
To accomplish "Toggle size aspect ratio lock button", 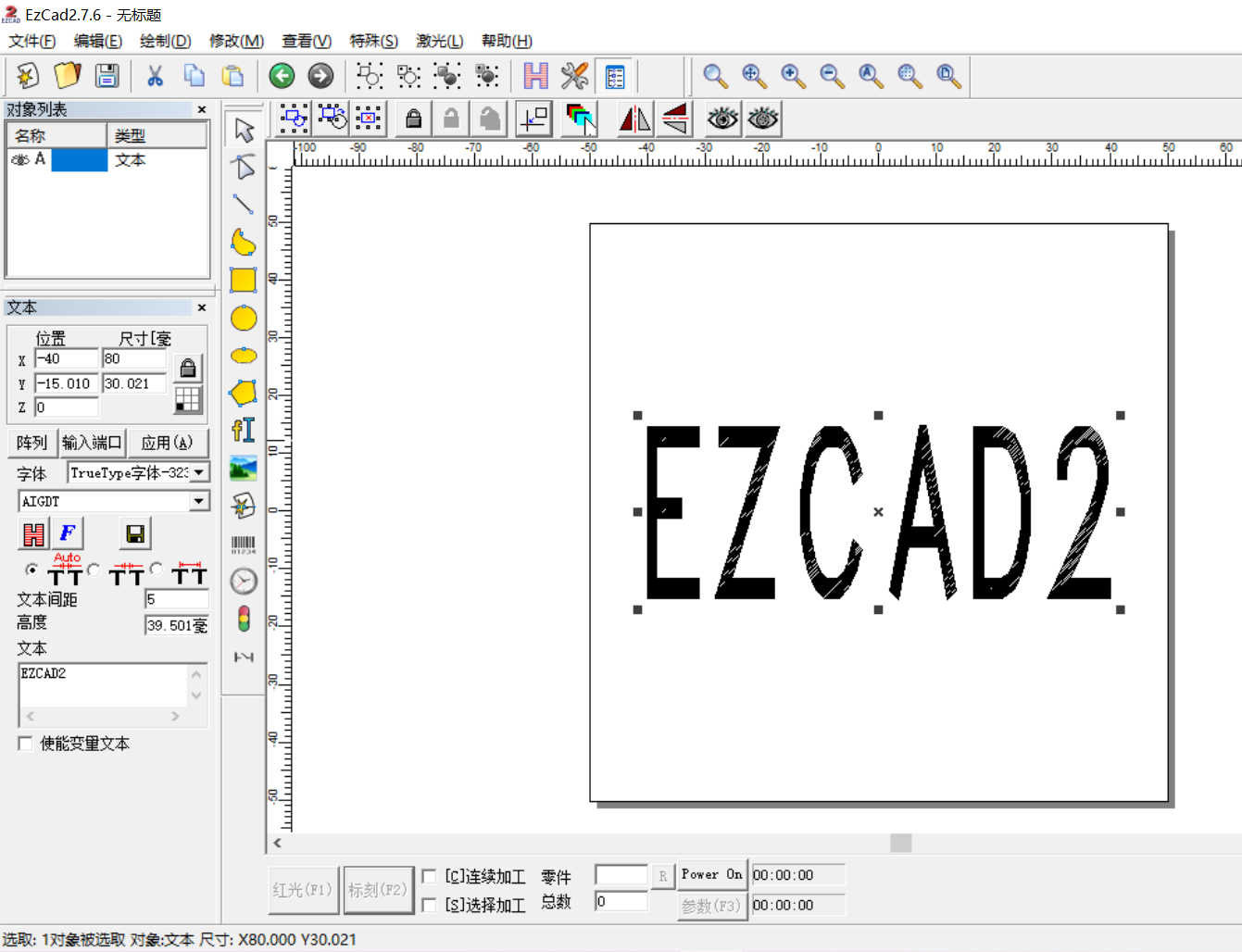I will pyautogui.click(x=188, y=369).
